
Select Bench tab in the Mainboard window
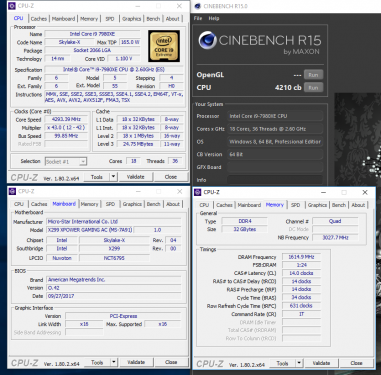point(153,204)
